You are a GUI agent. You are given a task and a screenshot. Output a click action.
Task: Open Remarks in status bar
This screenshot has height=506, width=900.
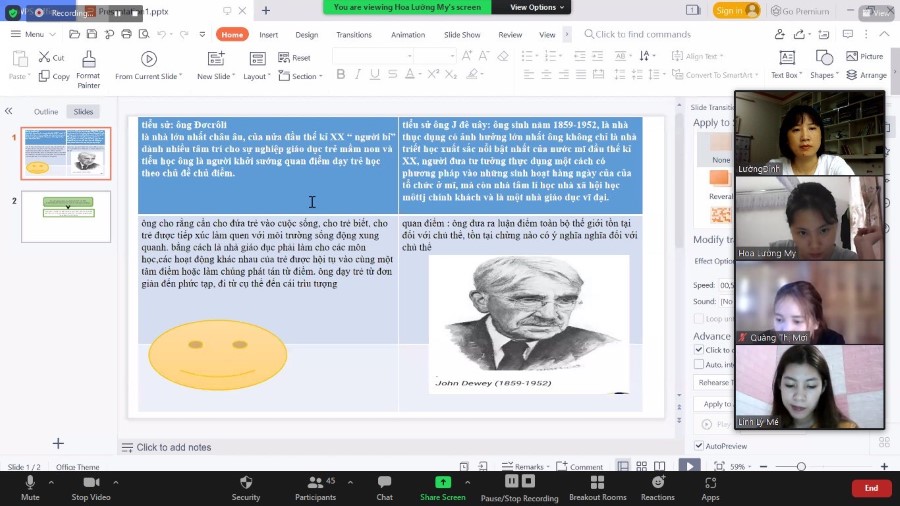point(525,466)
